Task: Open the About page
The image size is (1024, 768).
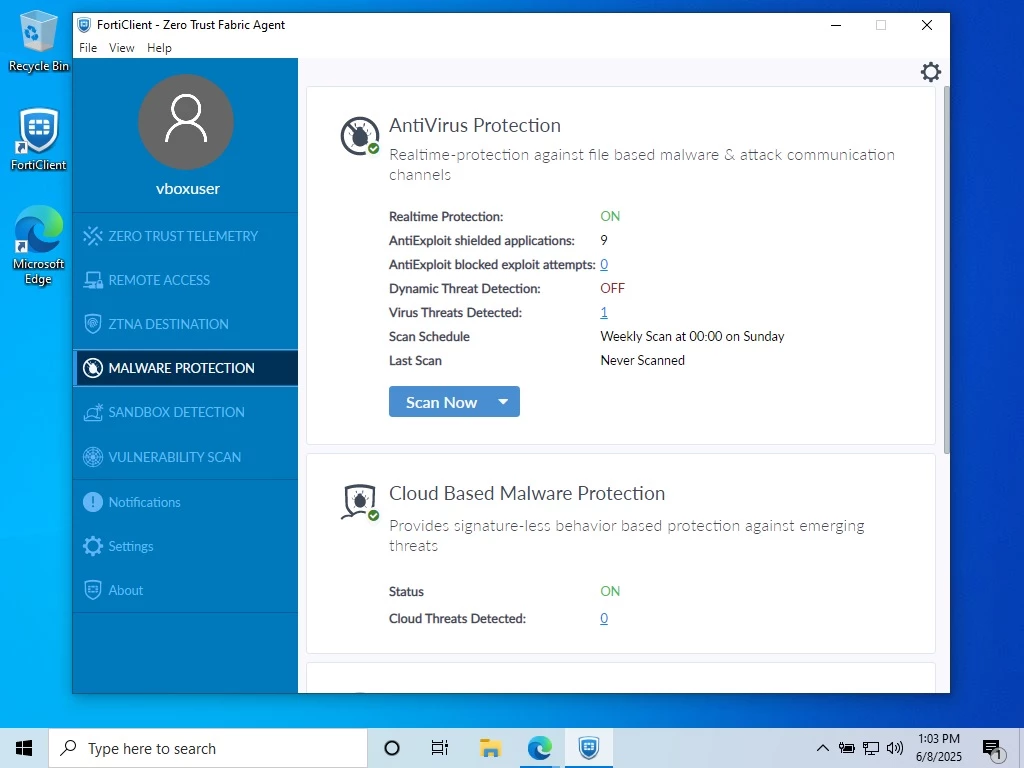Action: (185, 590)
